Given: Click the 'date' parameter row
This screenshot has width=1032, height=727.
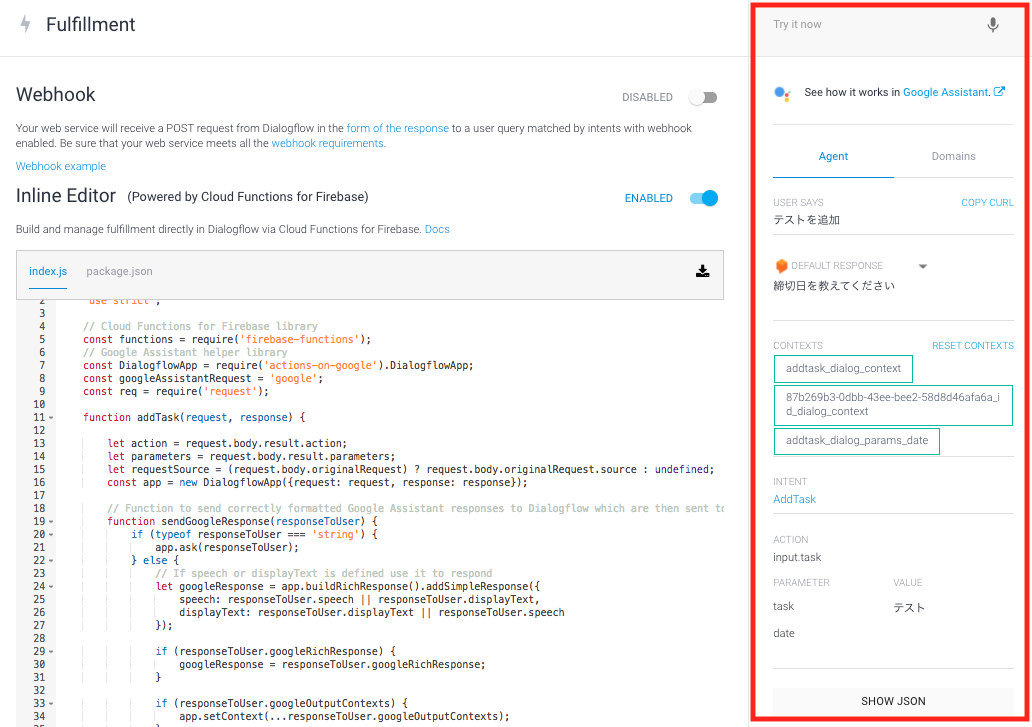Looking at the screenshot, I should click(893, 634).
